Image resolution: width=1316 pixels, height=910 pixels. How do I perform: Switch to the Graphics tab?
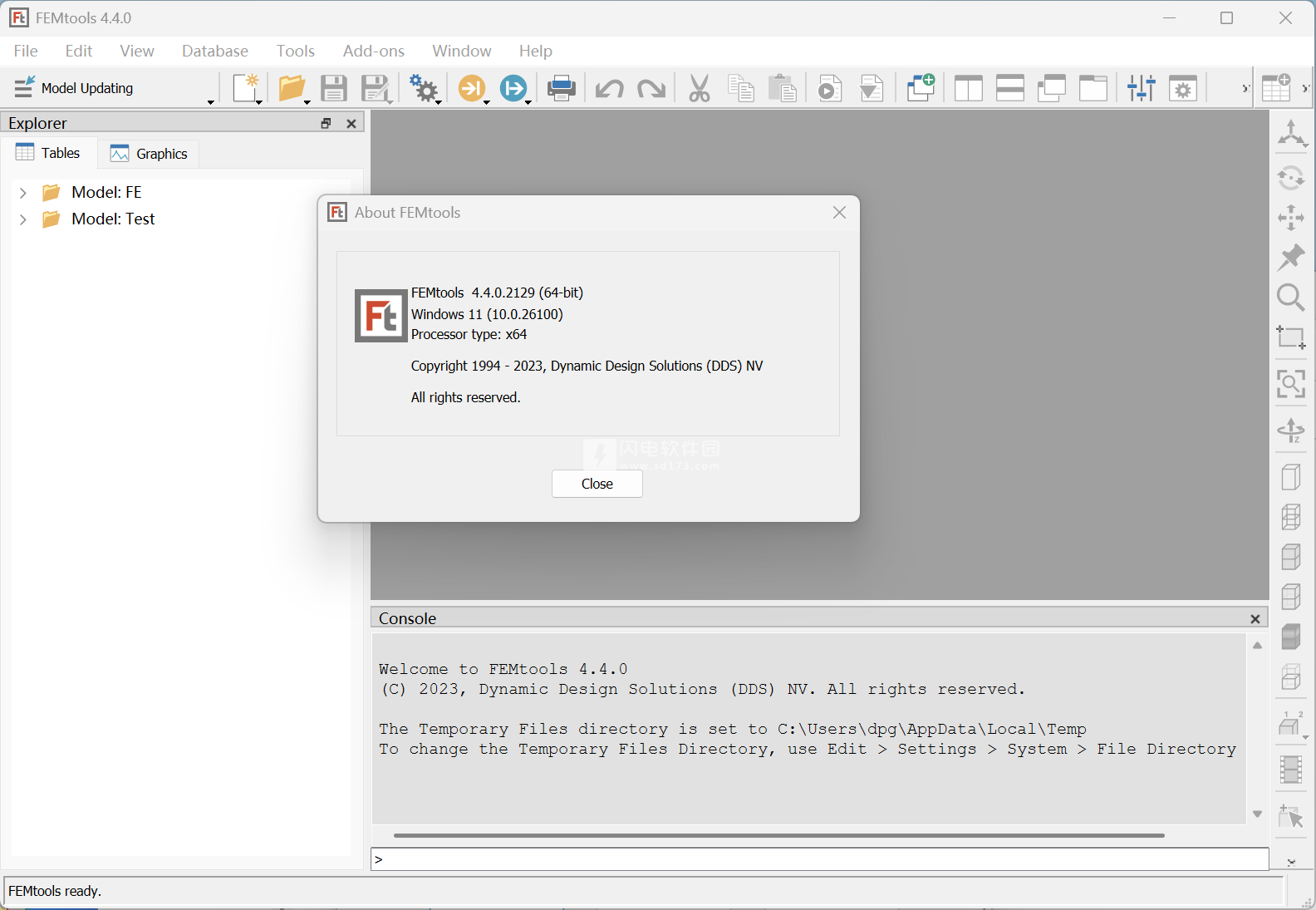click(x=150, y=153)
